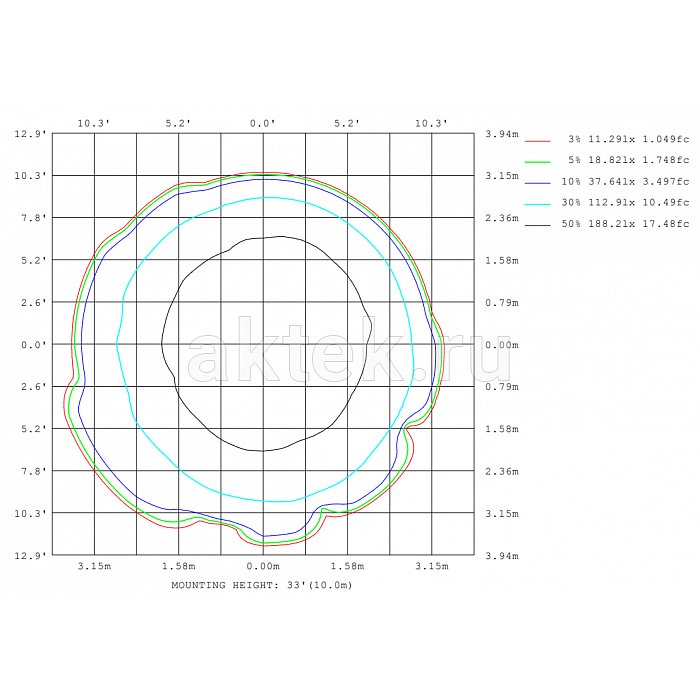Click the "0.00m" label under the bottom axis
The height and width of the screenshot is (700, 700).
coord(263,566)
